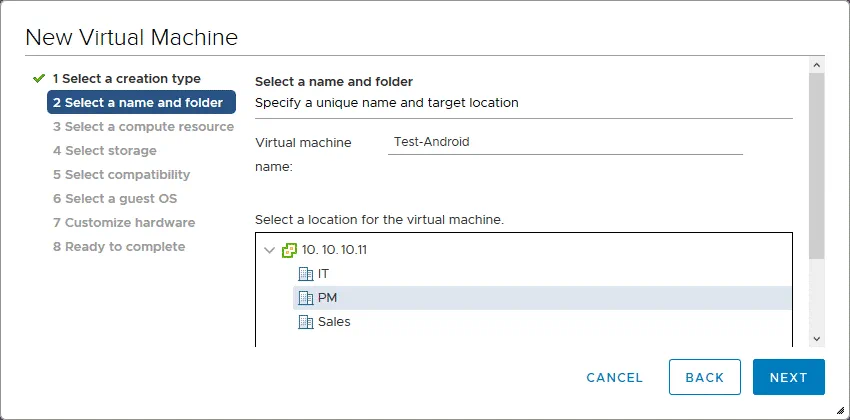Focus the Virtual machine name field
The width and height of the screenshot is (850, 420).
565,142
